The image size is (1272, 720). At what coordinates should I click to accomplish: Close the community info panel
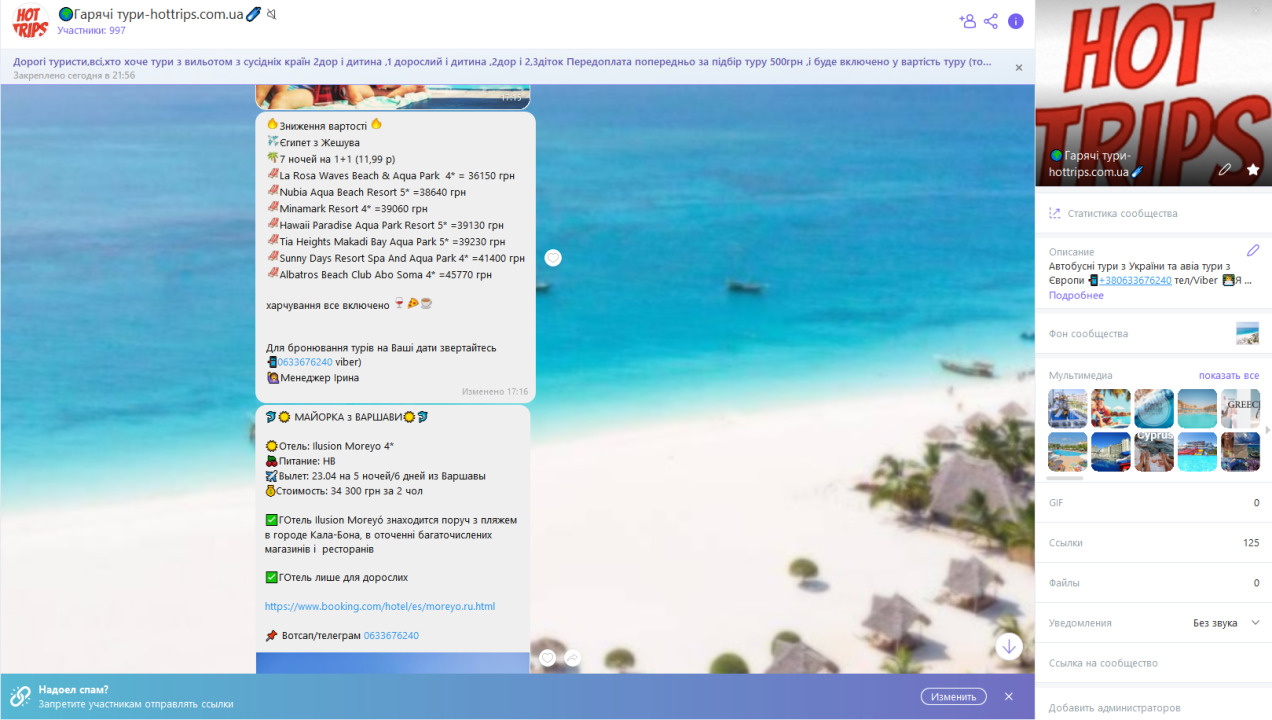1256,12
